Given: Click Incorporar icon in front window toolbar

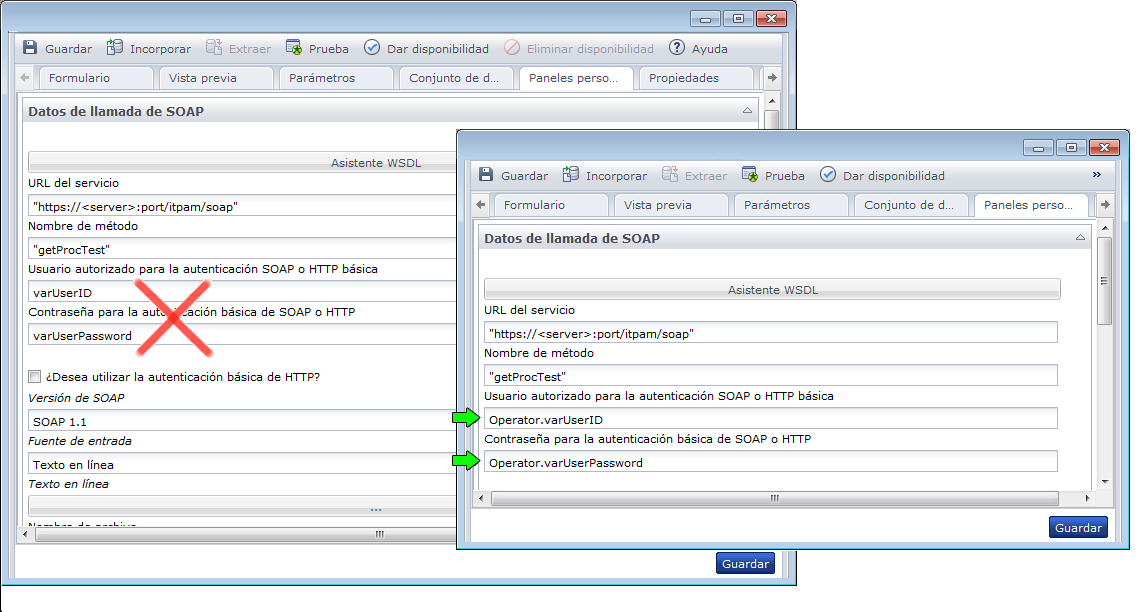Looking at the screenshot, I should point(571,174).
